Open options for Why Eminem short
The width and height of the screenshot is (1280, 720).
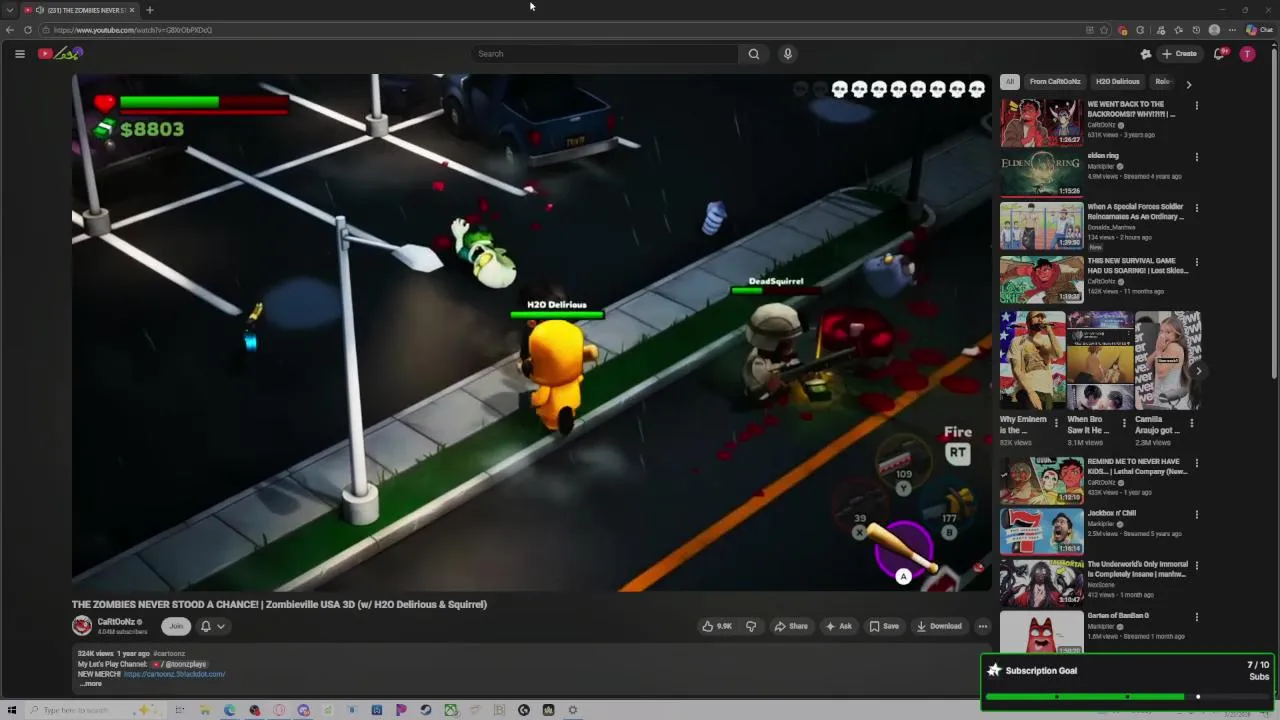coord(1056,423)
